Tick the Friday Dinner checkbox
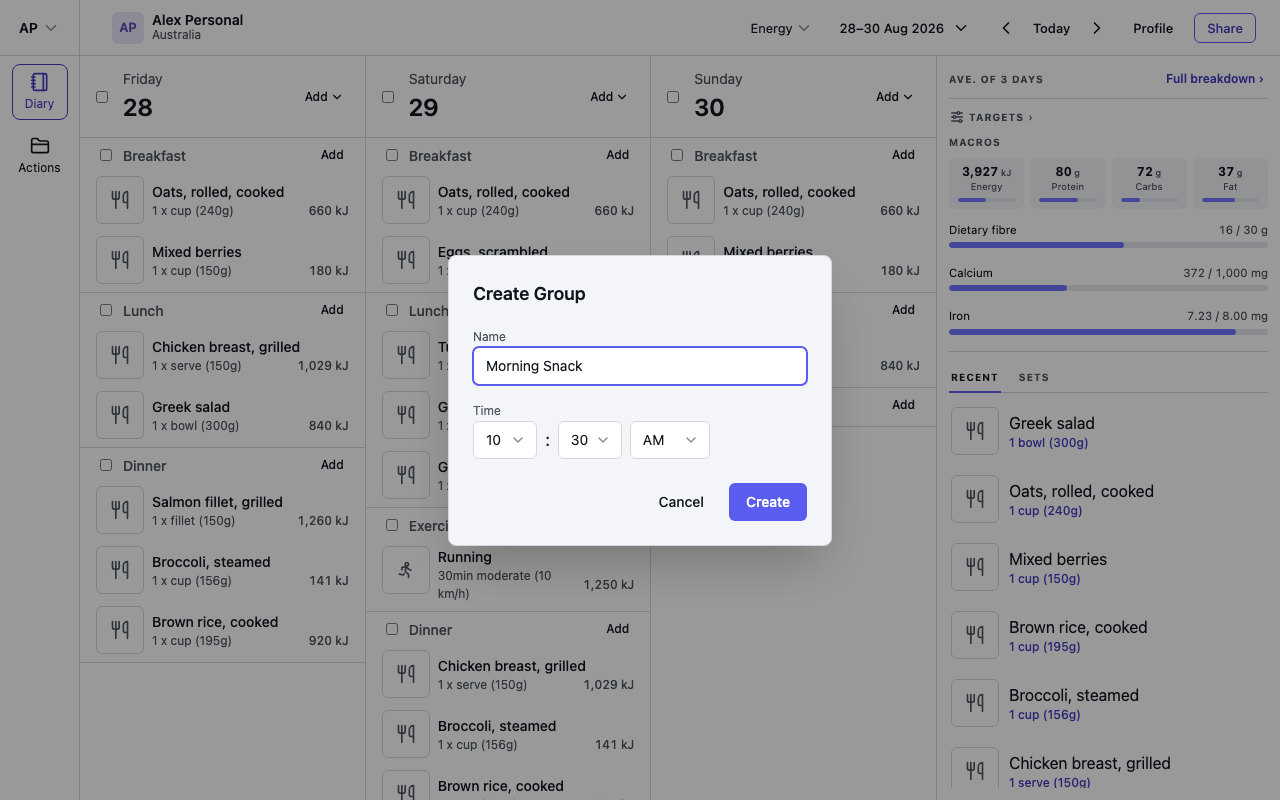Image resolution: width=1280 pixels, height=800 pixels. 106,465
